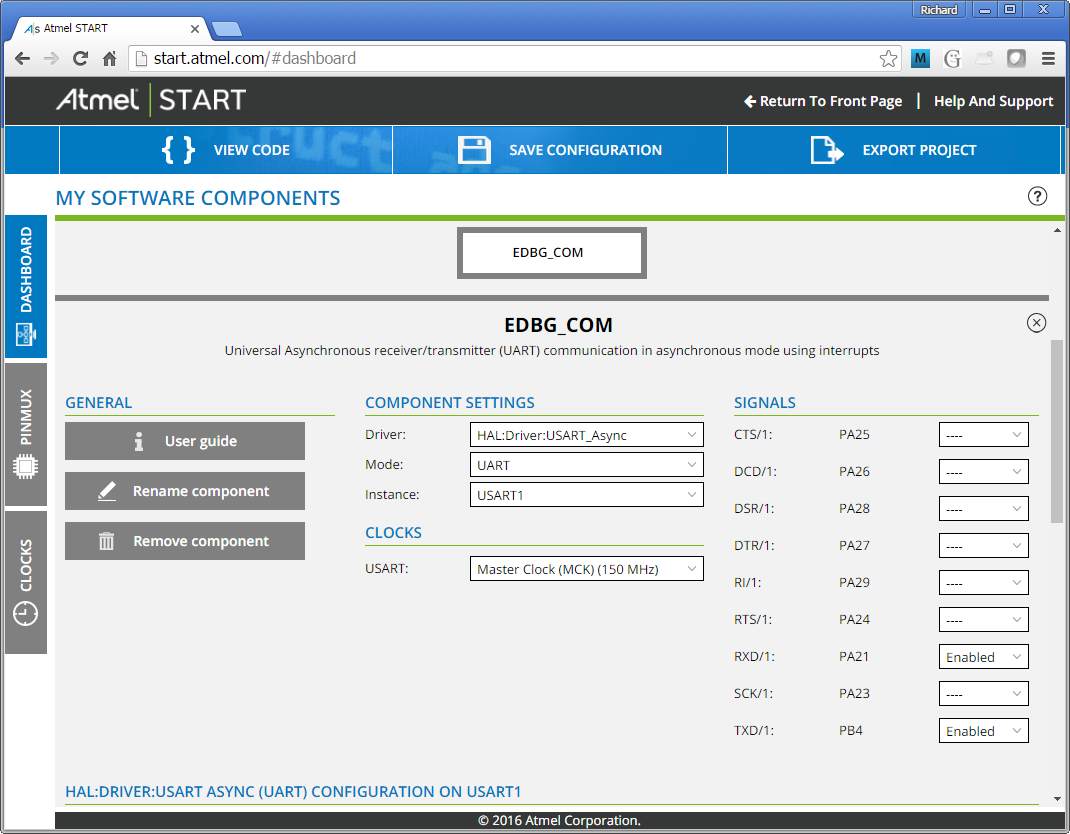Click the PB4 pin label

(850, 730)
